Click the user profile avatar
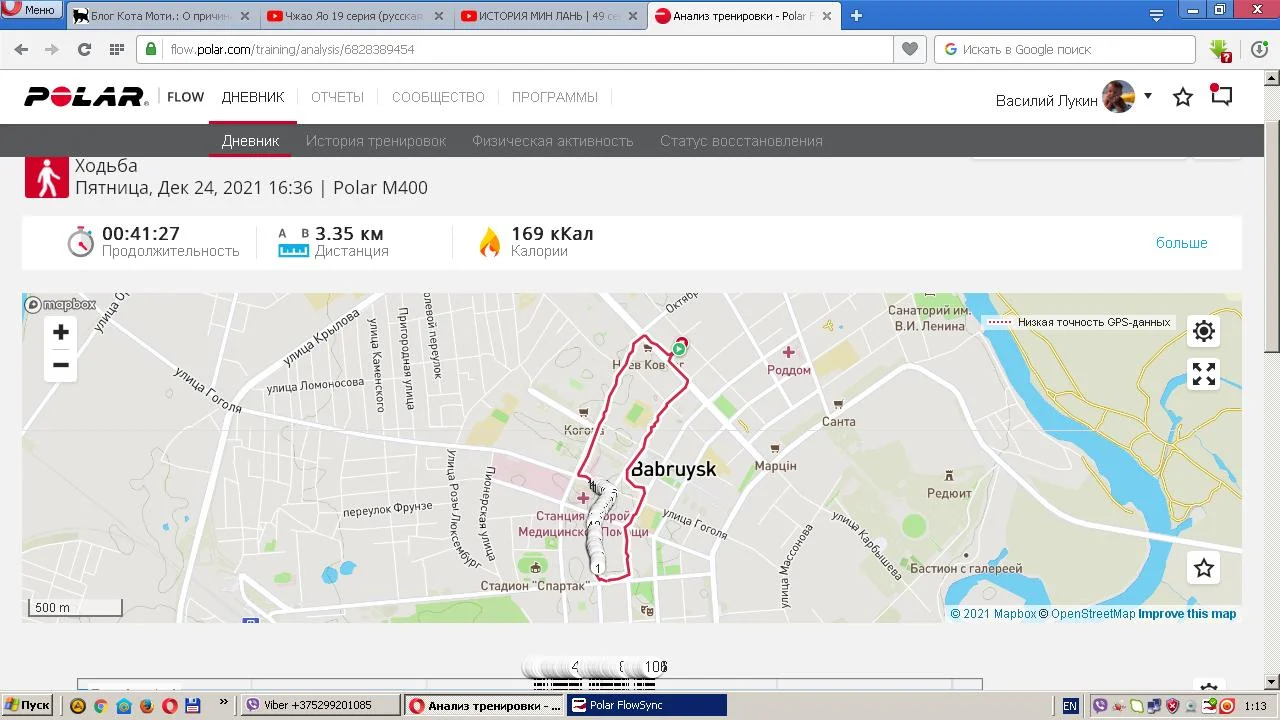The width and height of the screenshot is (1280, 720). (1119, 97)
